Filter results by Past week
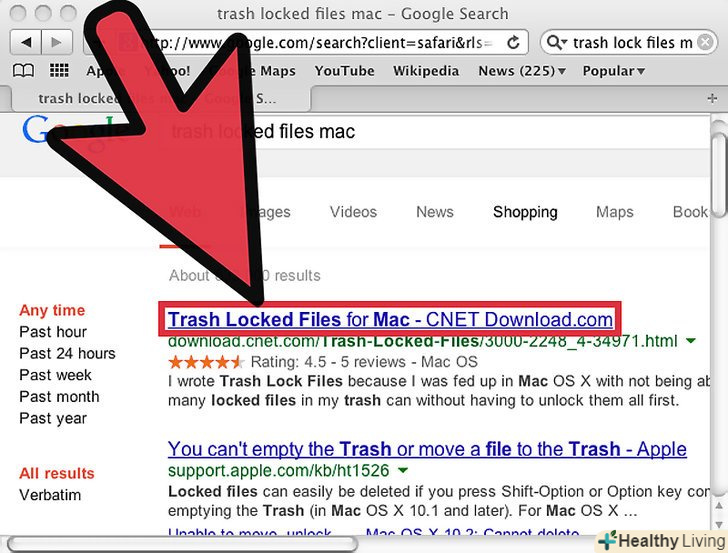The width and height of the screenshot is (728, 553). tap(55, 375)
